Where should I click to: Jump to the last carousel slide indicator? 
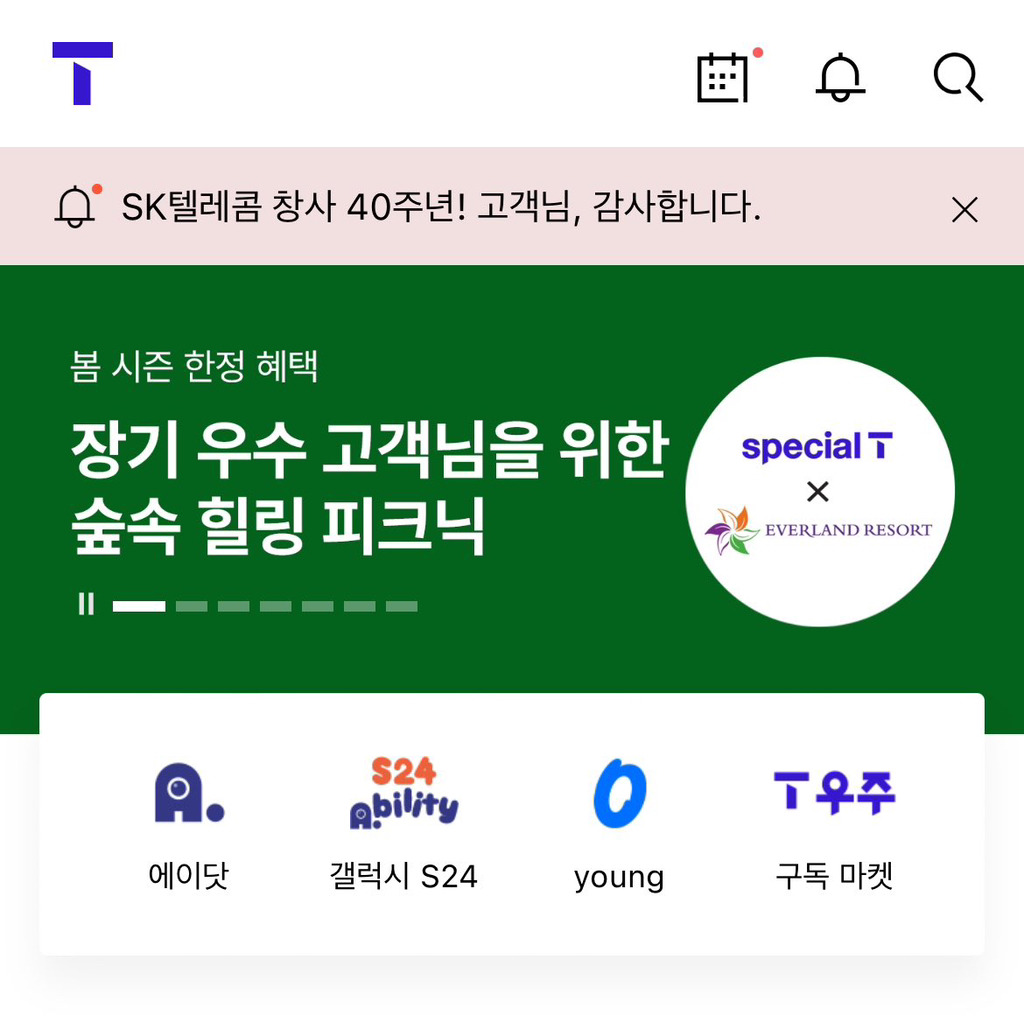(402, 606)
